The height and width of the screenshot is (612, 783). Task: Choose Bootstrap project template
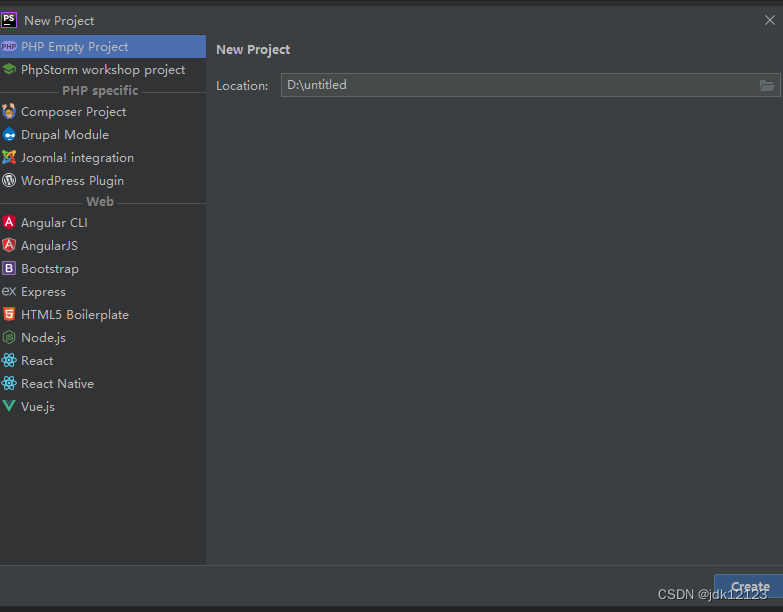(x=103, y=268)
